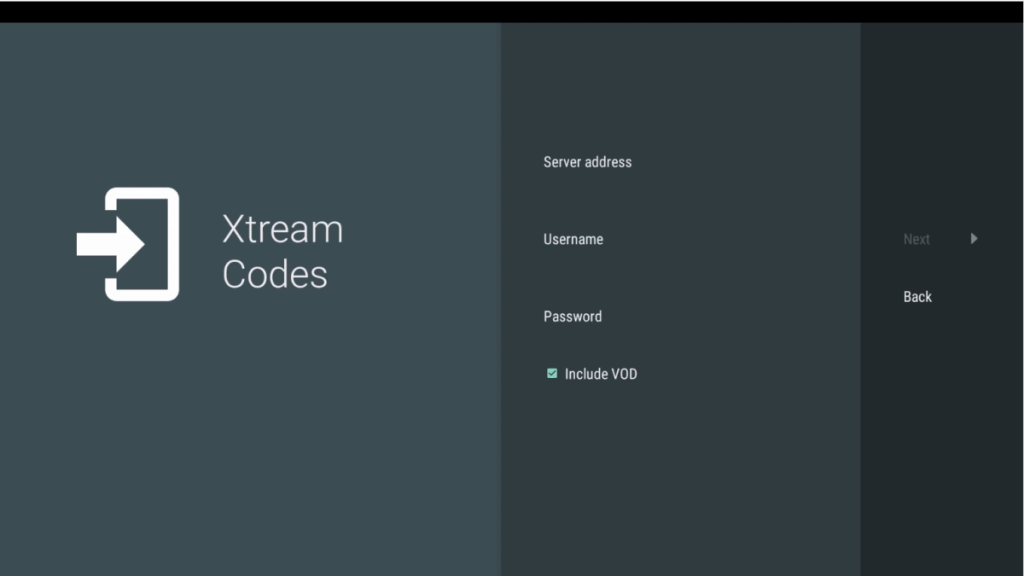
Task: Click the Xtream Codes login icon
Action: 130,243
